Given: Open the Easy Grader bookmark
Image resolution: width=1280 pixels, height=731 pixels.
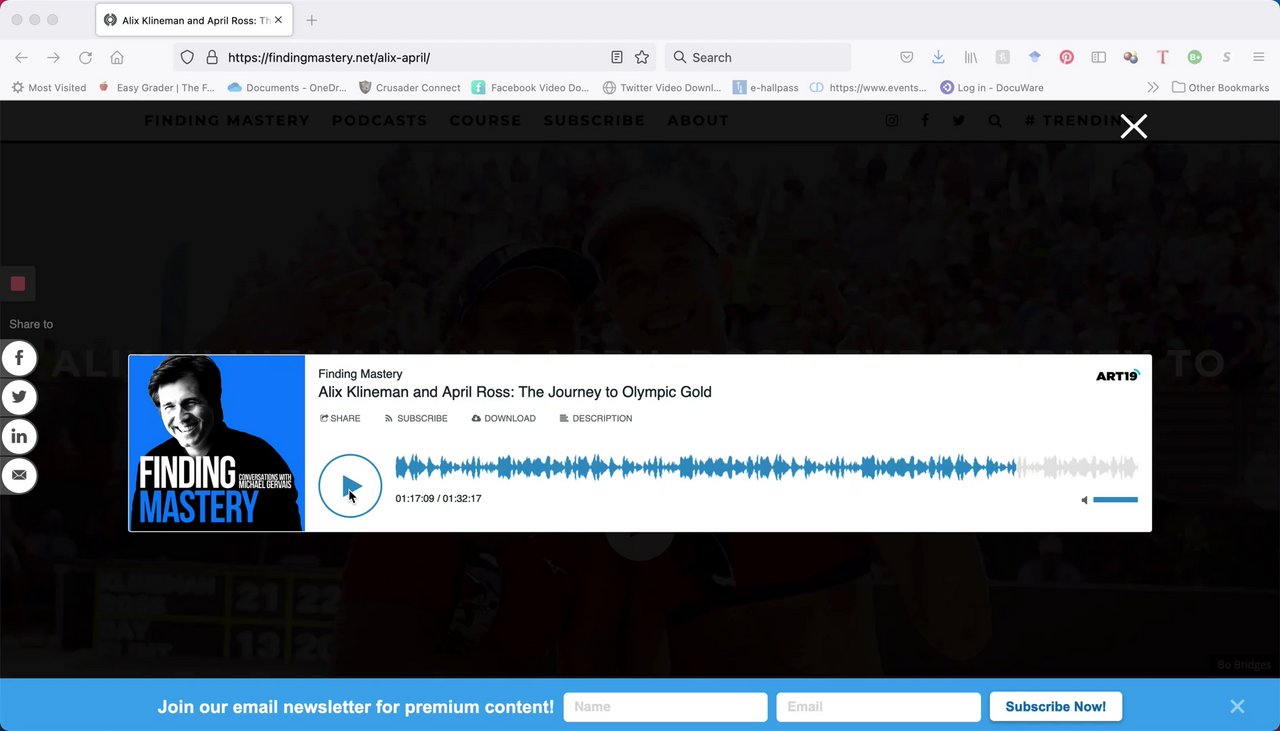Looking at the screenshot, I should [157, 87].
